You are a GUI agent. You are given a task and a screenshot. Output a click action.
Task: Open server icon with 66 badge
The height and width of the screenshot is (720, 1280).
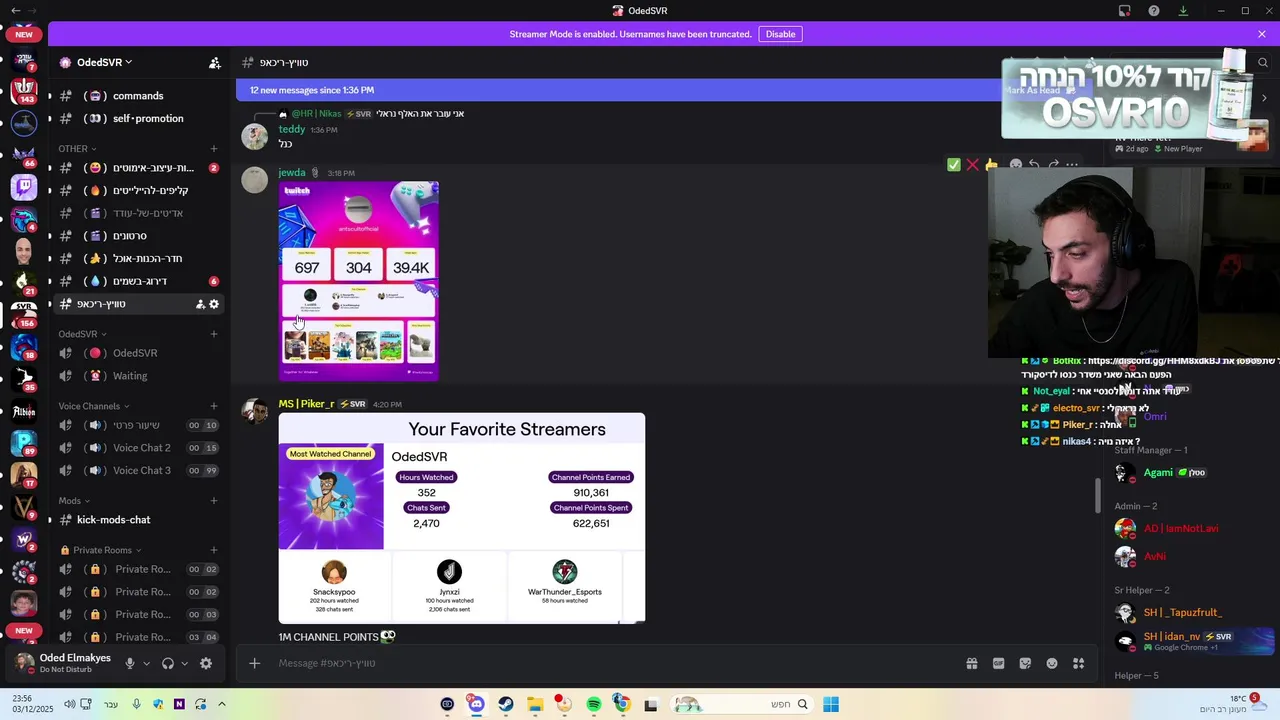24,154
